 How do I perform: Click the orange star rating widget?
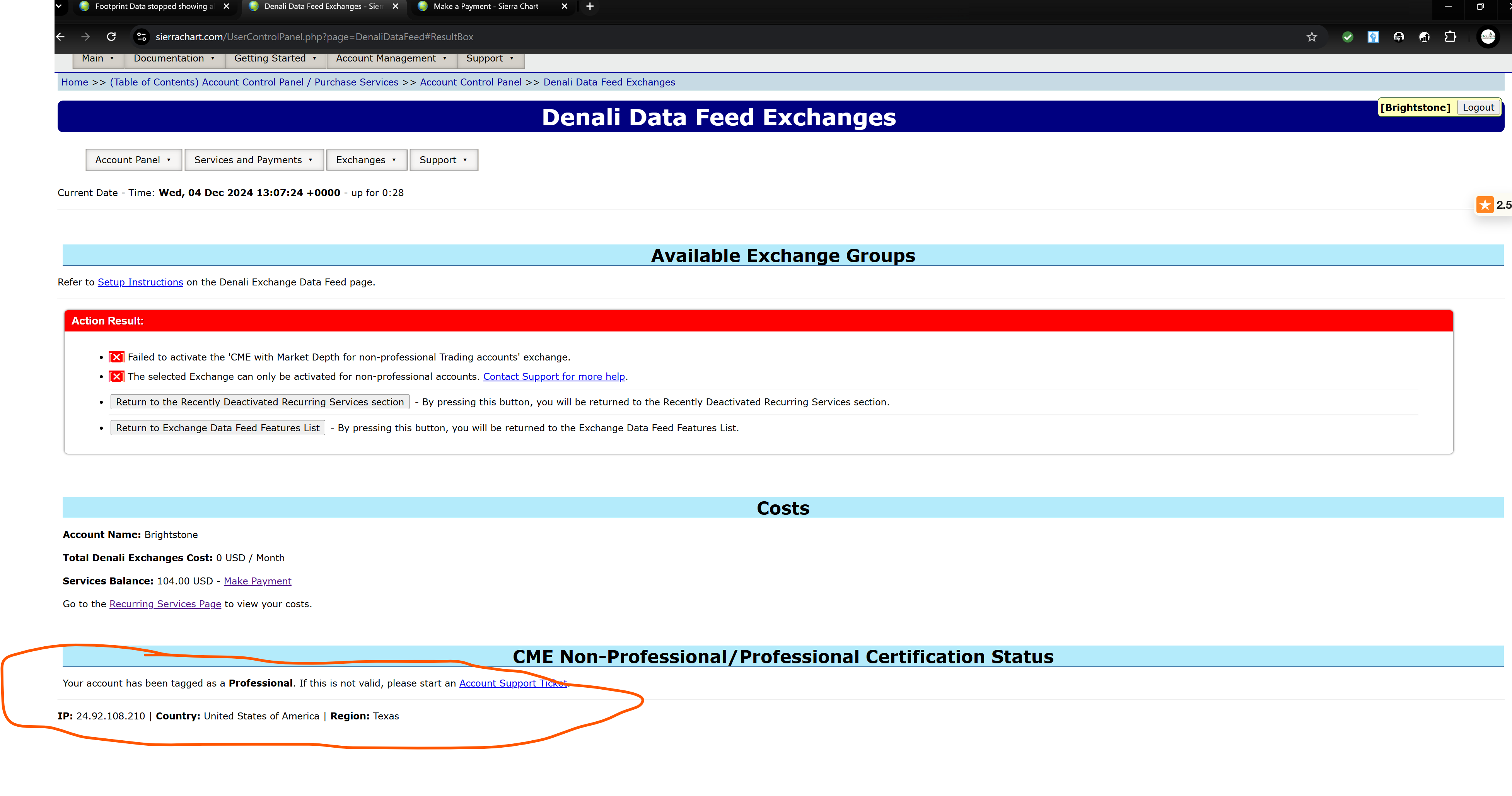pos(1485,205)
